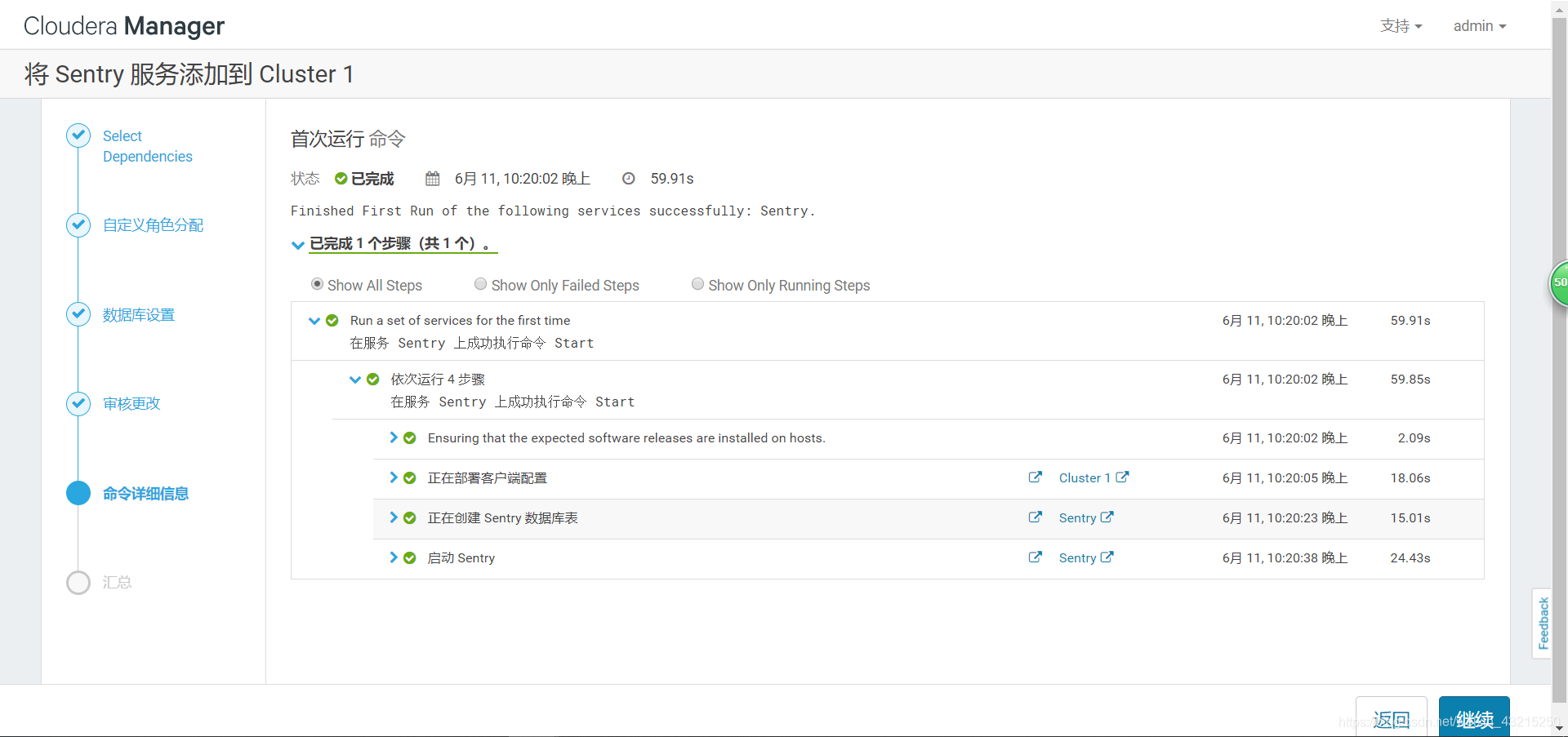This screenshot has width=1568, height=737.
Task: Click the clock icon beside 59.91s duration
Action: point(629,179)
